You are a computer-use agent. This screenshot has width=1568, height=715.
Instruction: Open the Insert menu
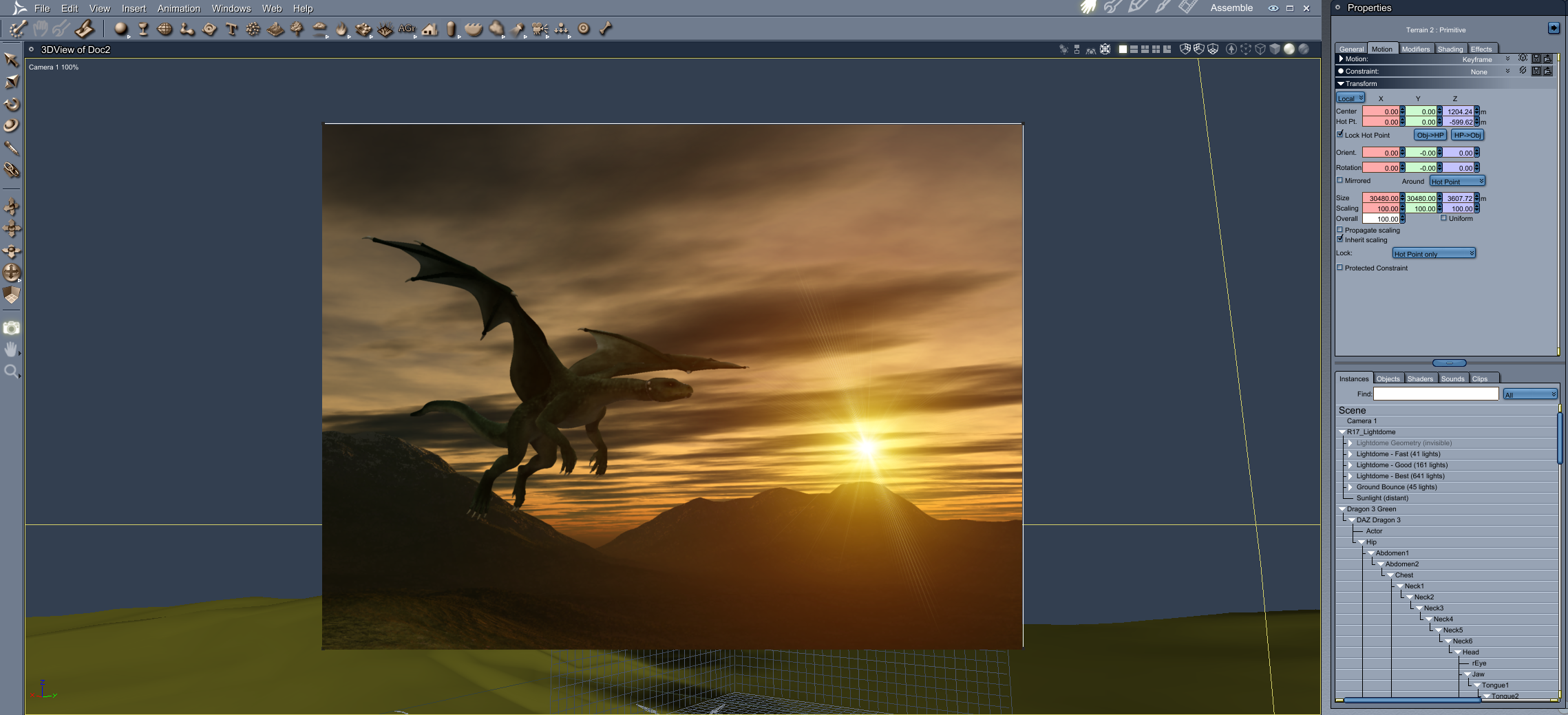pos(134,8)
